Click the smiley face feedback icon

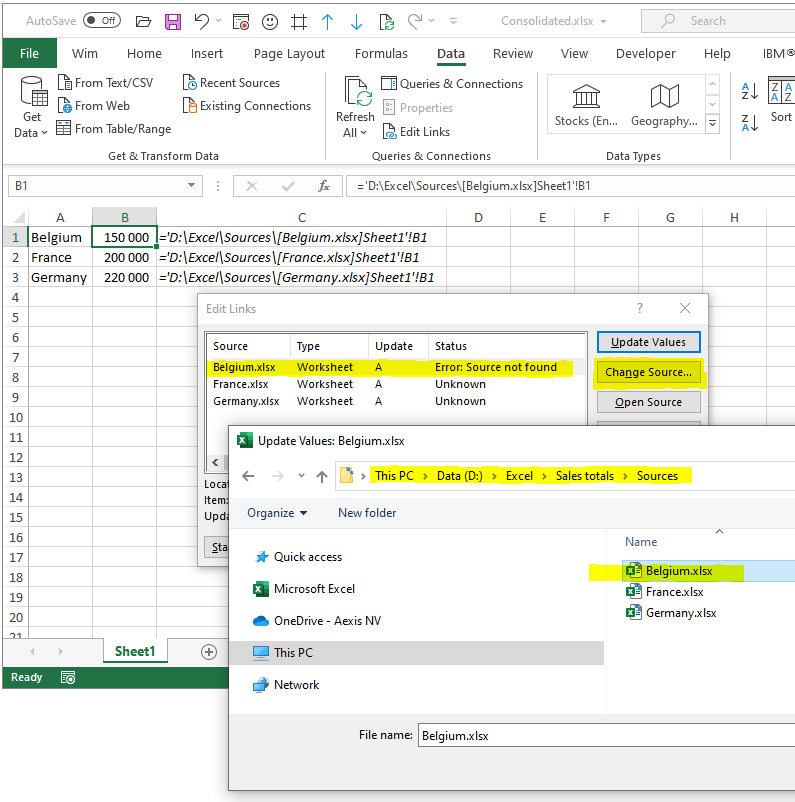(270, 21)
